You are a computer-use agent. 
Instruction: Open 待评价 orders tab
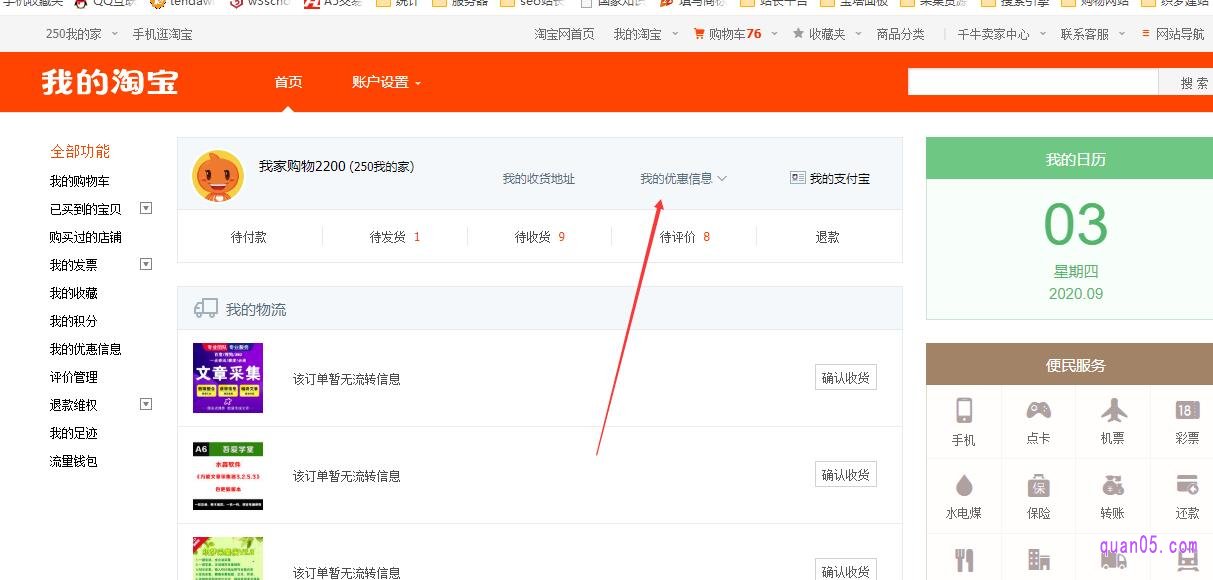pyautogui.click(x=685, y=237)
